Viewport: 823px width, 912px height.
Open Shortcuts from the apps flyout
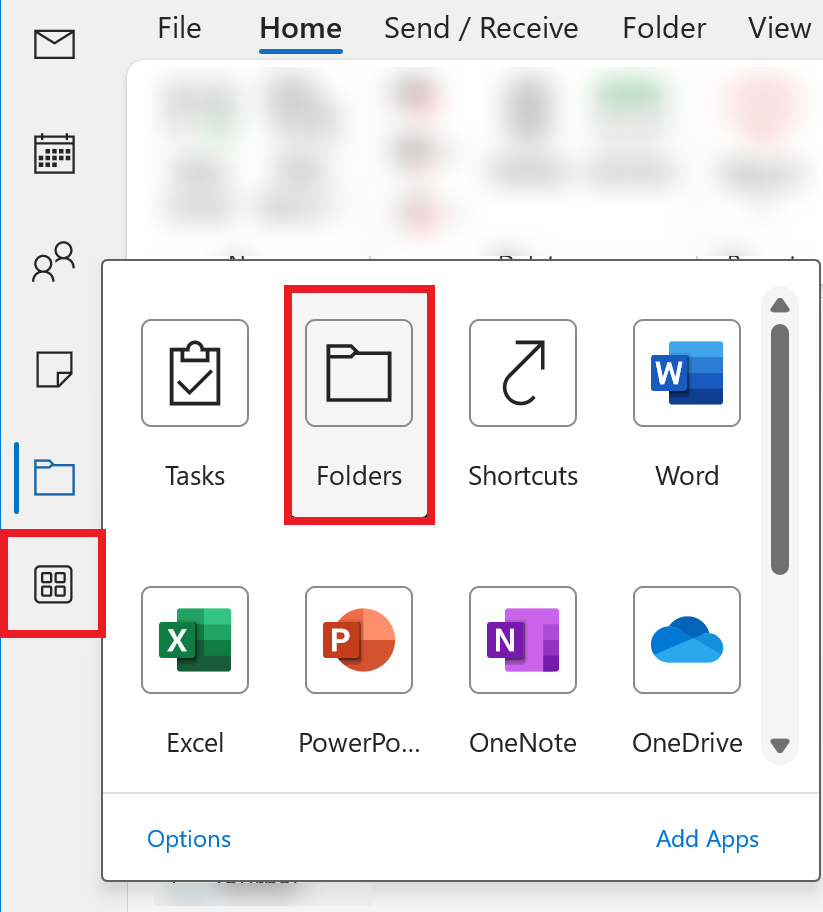(523, 373)
